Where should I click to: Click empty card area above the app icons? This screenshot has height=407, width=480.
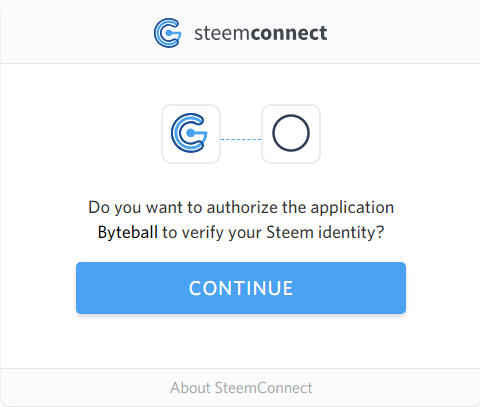click(x=241, y=83)
